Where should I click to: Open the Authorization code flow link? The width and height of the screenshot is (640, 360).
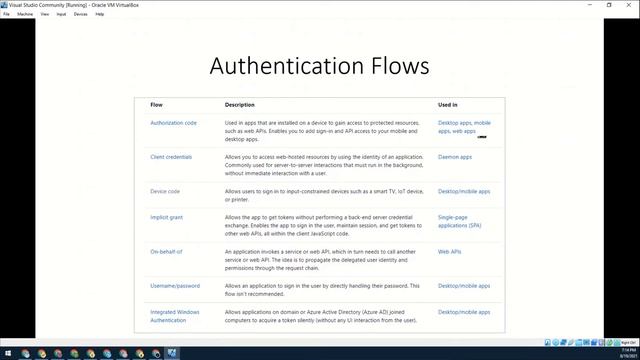pos(173,123)
